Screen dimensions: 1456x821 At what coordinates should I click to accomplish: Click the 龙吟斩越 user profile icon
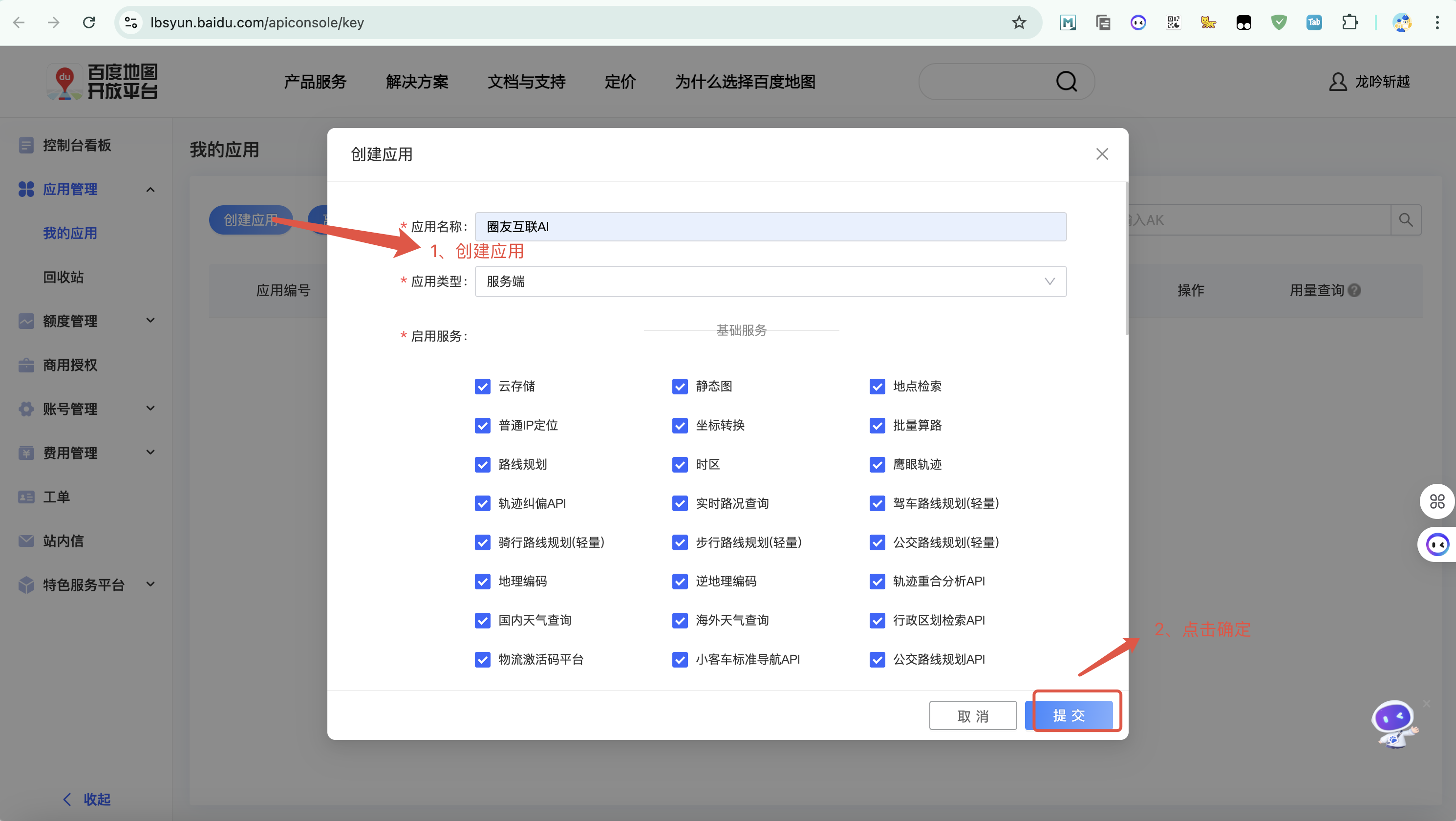tap(1337, 82)
